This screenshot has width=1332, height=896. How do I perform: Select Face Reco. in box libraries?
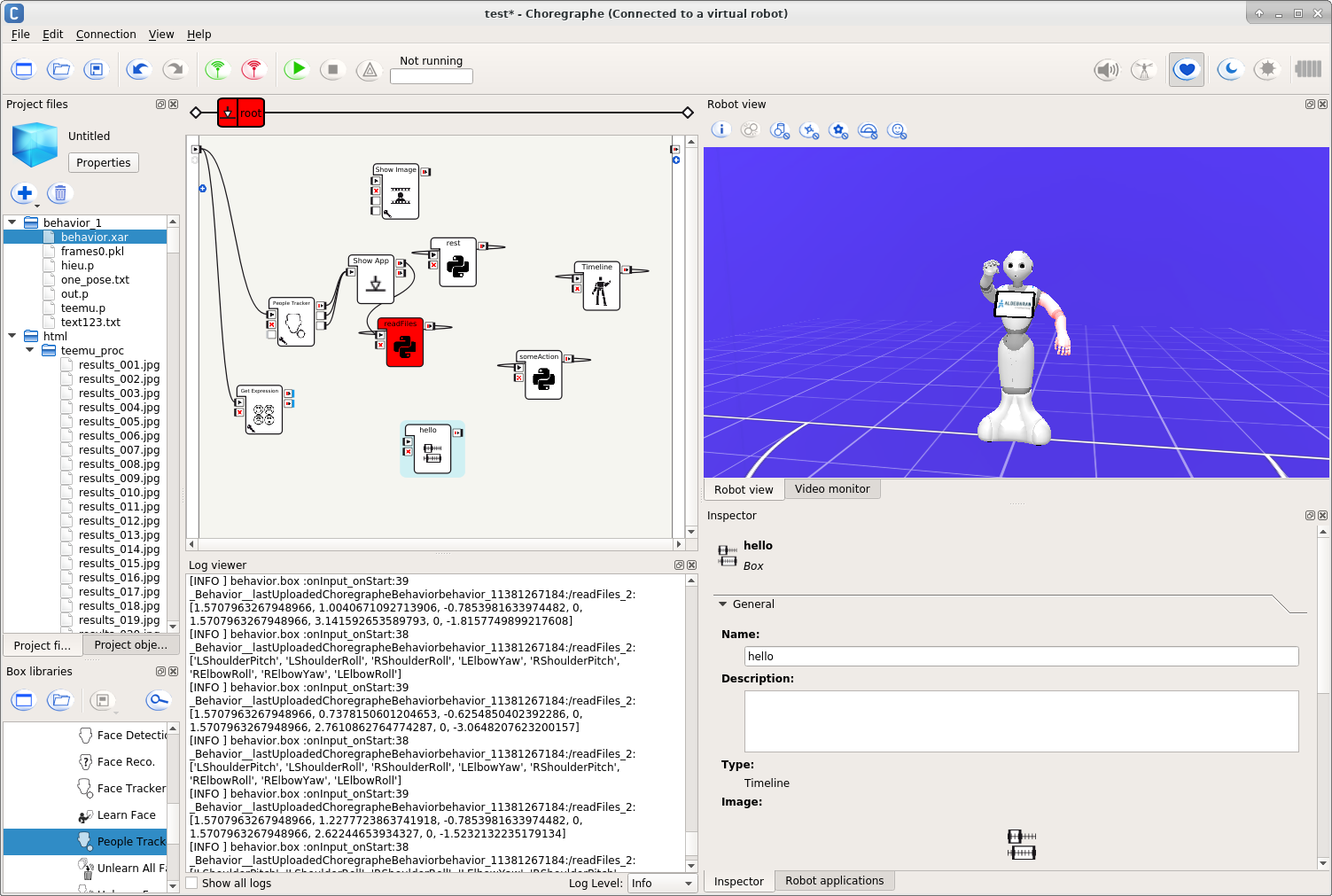126,761
